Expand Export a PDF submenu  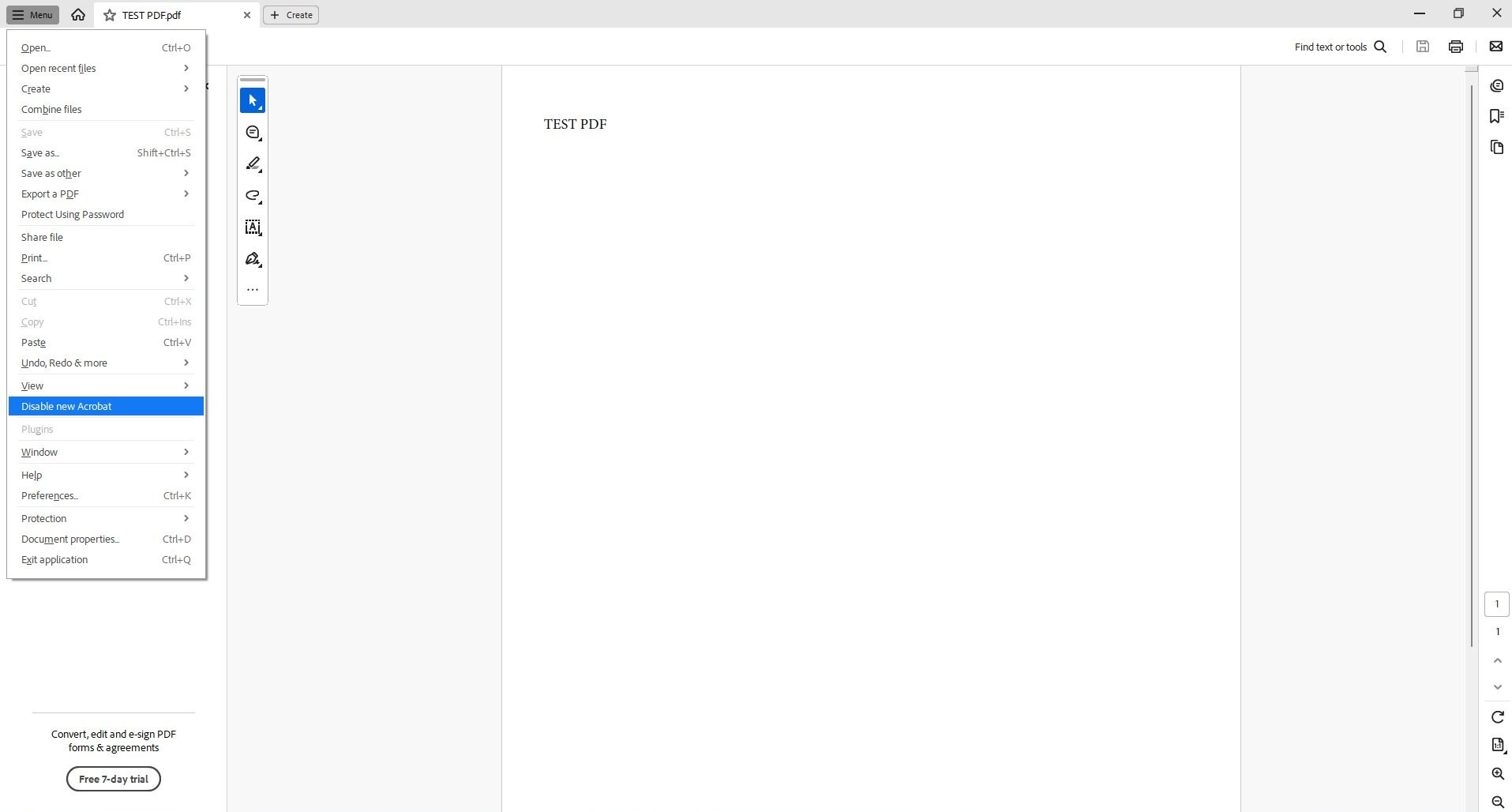click(106, 194)
